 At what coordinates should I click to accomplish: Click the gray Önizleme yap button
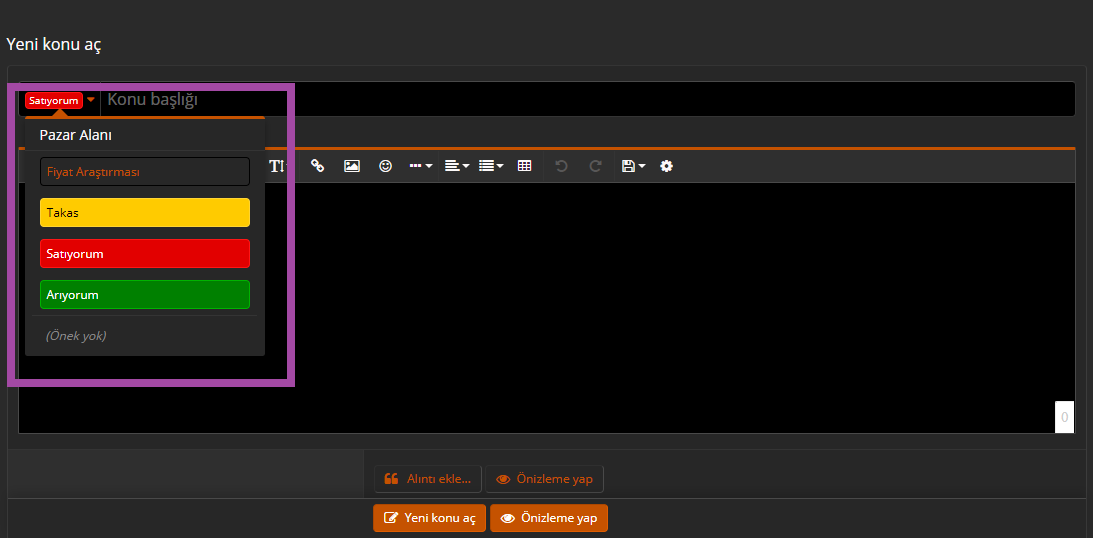pyautogui.click(x=544, y=479)
